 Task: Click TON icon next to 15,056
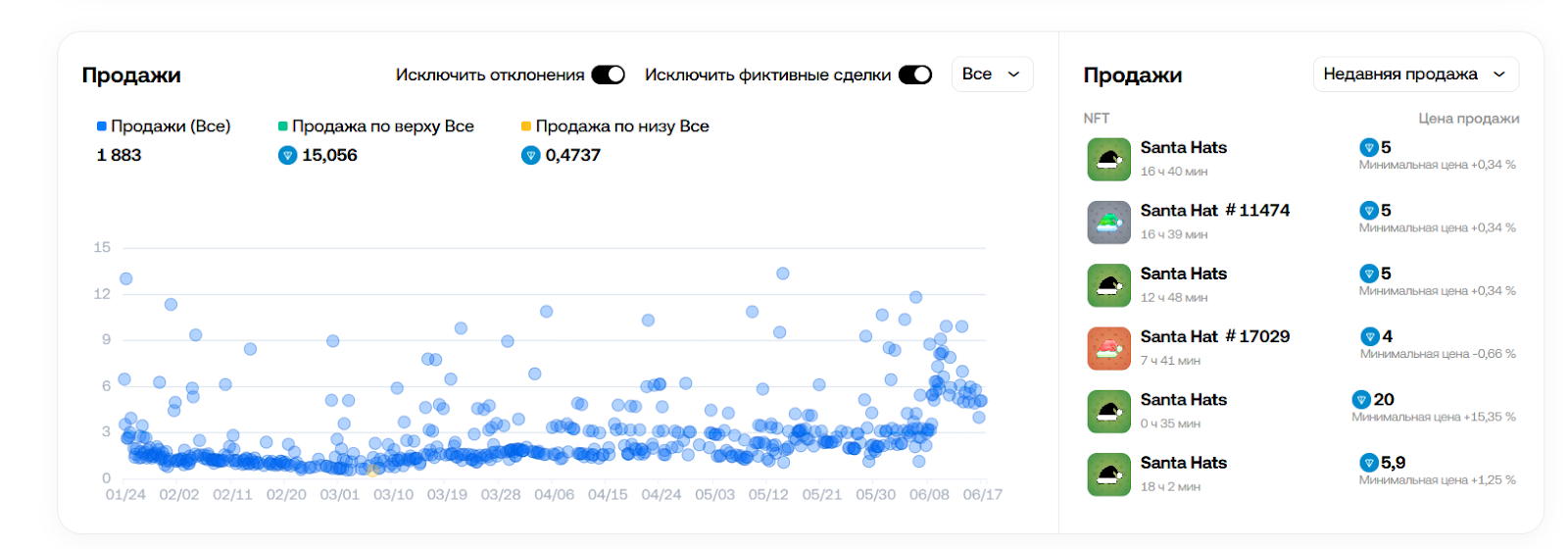pos(287,155)
